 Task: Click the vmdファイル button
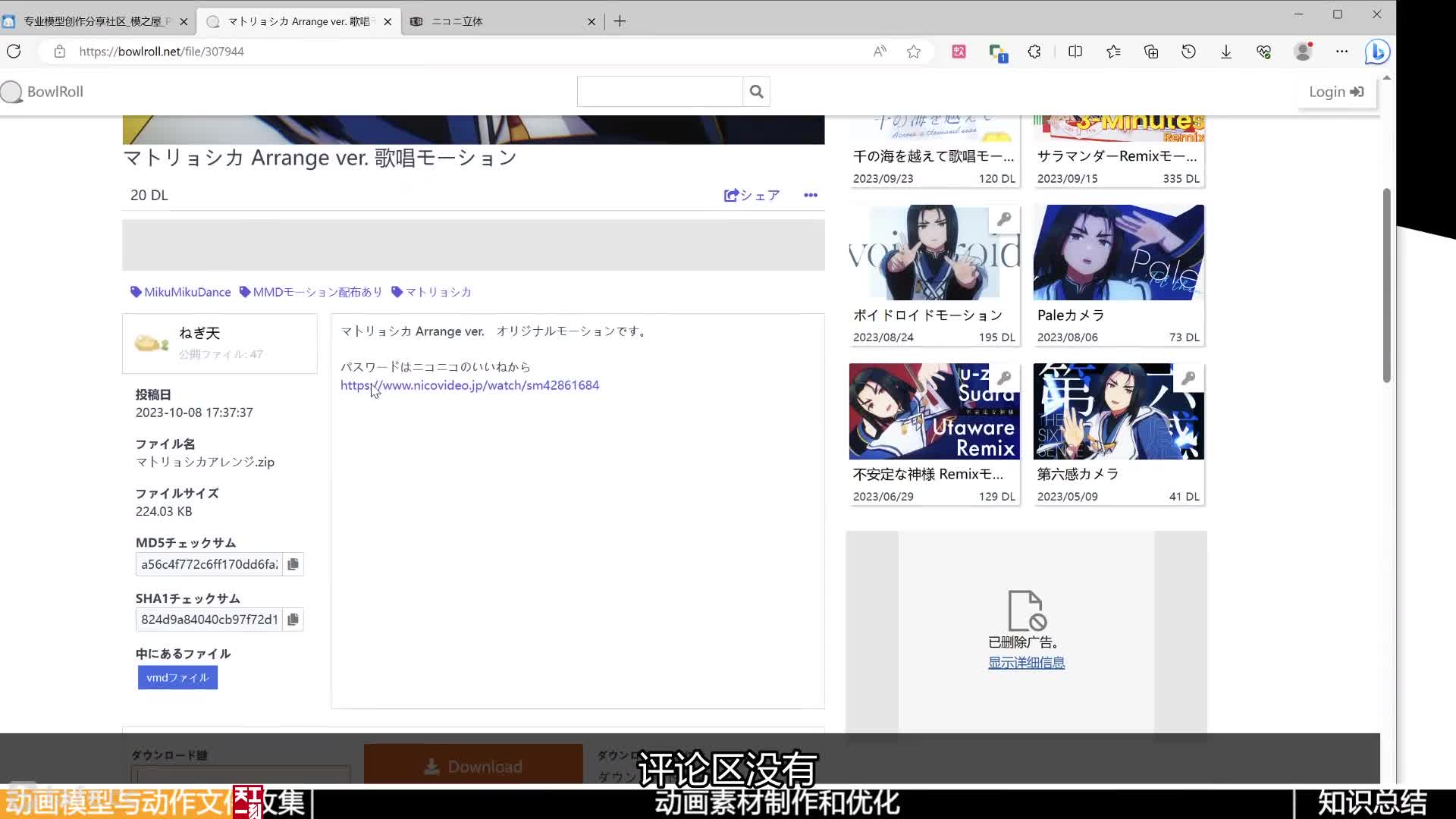(x=177, y=678)
